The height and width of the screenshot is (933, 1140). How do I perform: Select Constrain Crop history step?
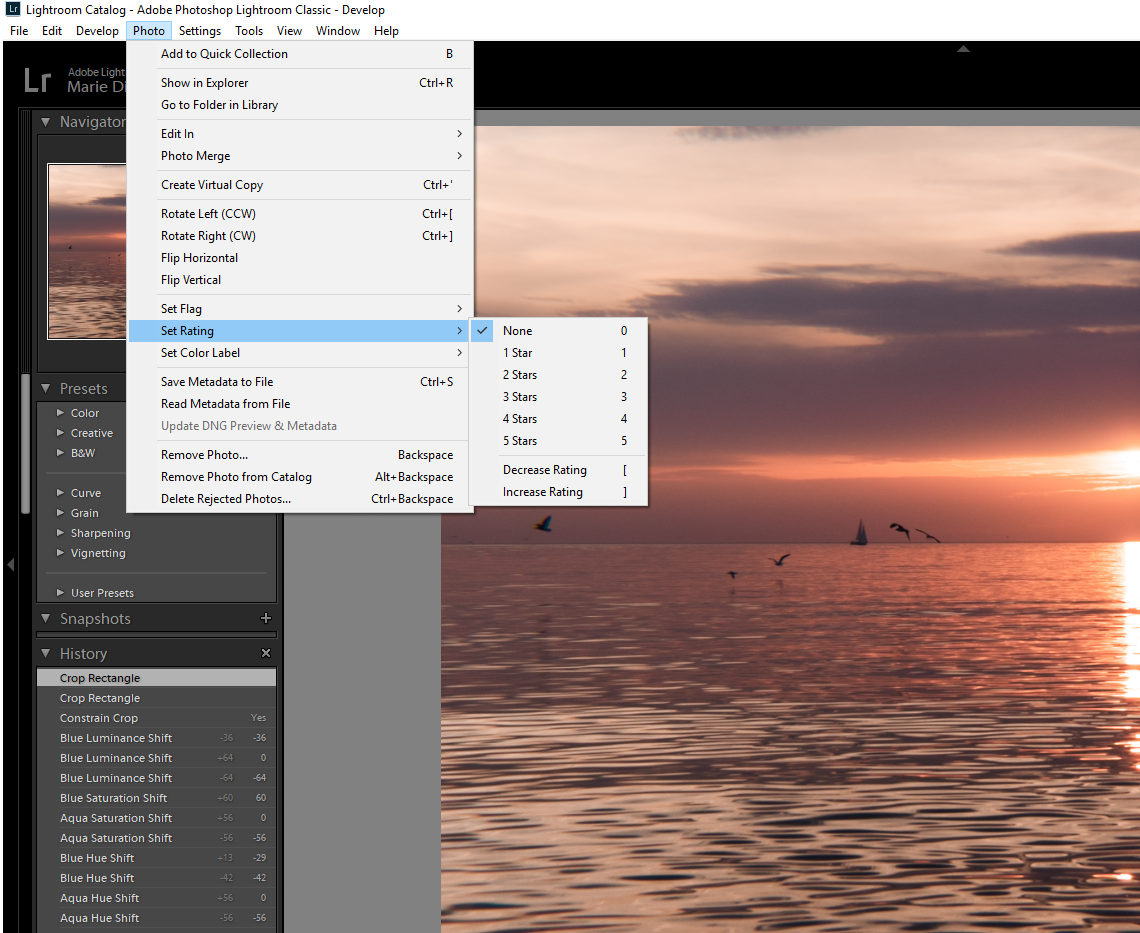click(99, 718)
